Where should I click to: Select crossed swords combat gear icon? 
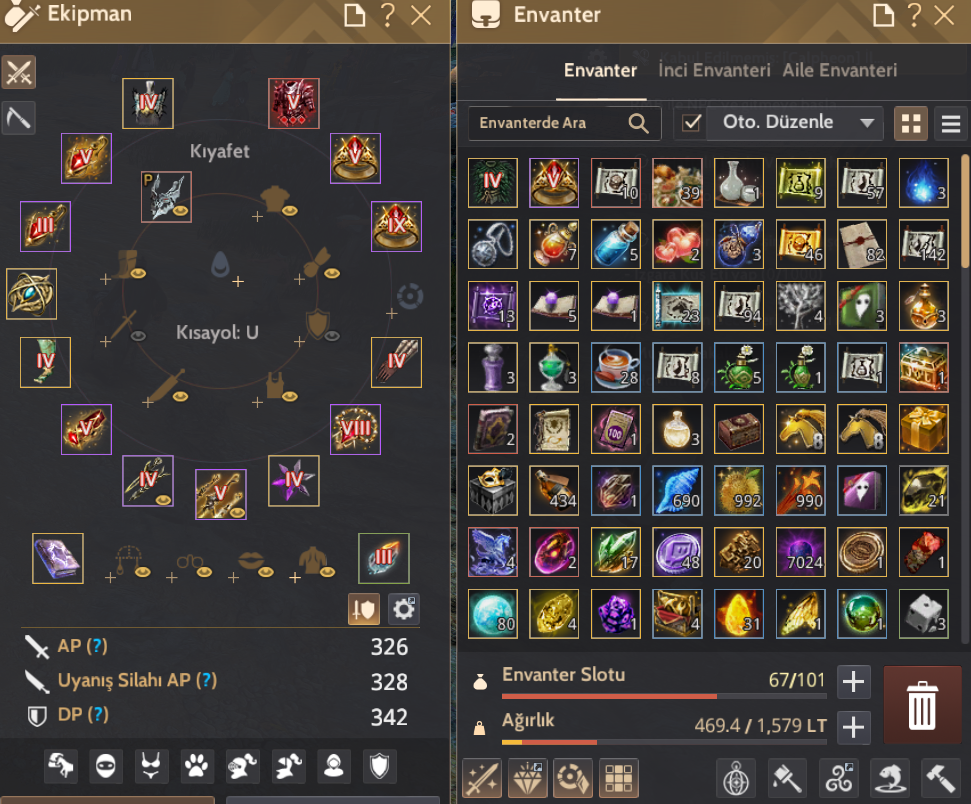coord(19,72)
